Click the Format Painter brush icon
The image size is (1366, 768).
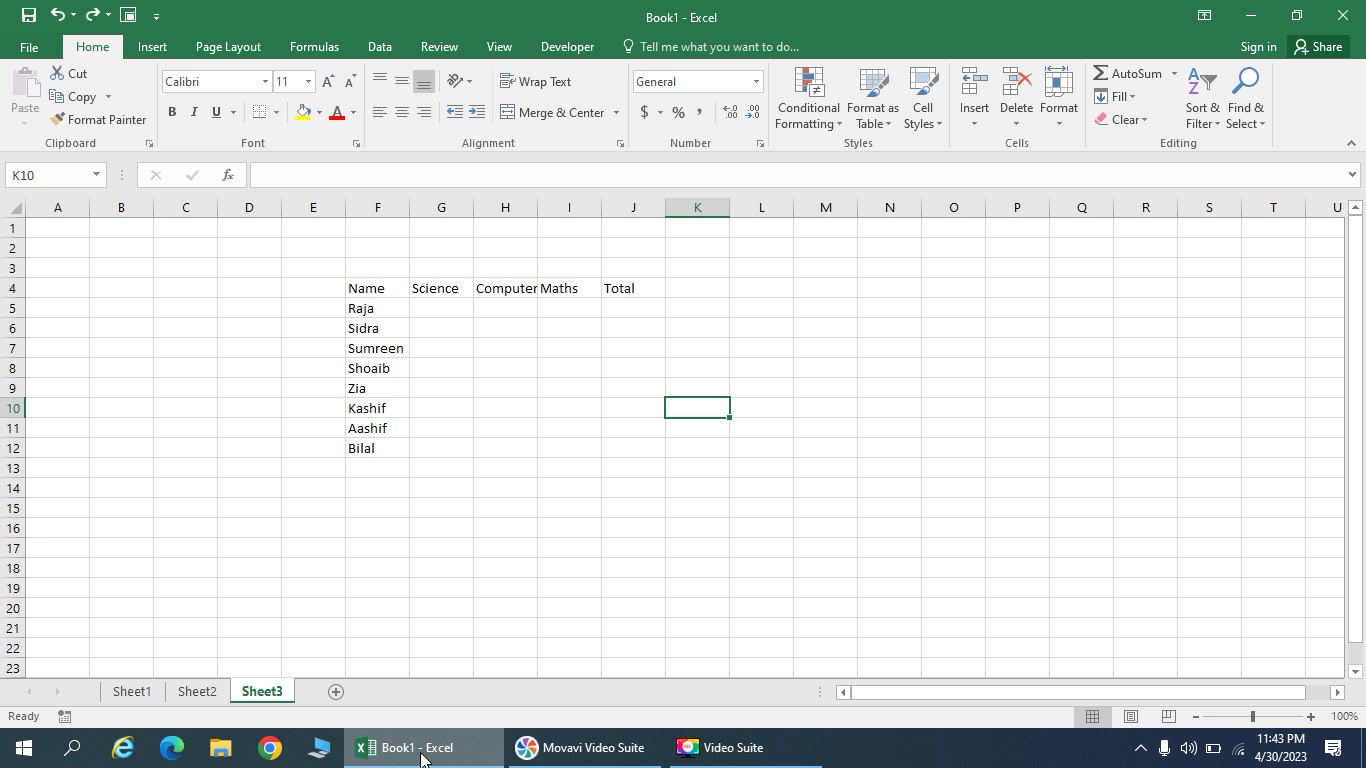click(57, 119)
